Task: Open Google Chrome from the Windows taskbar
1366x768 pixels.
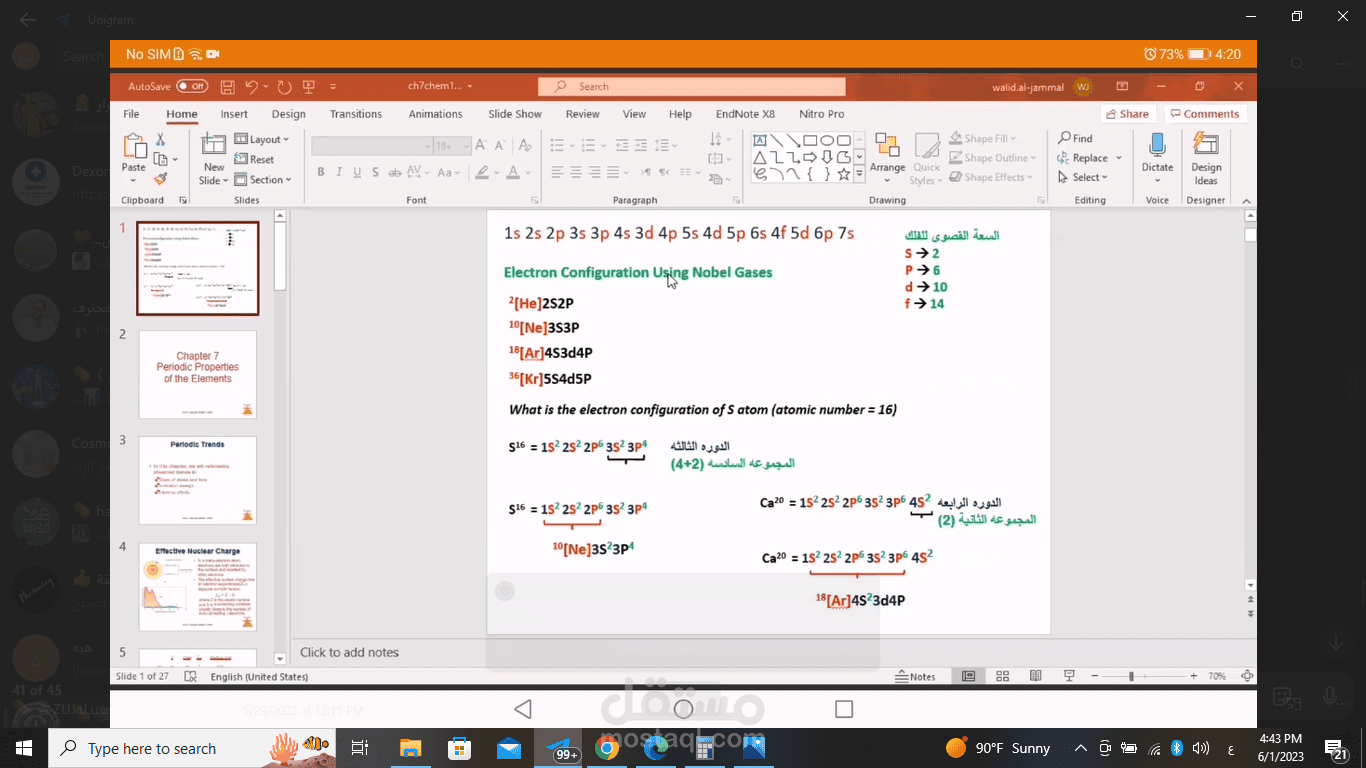Action: tap(607, 747)
